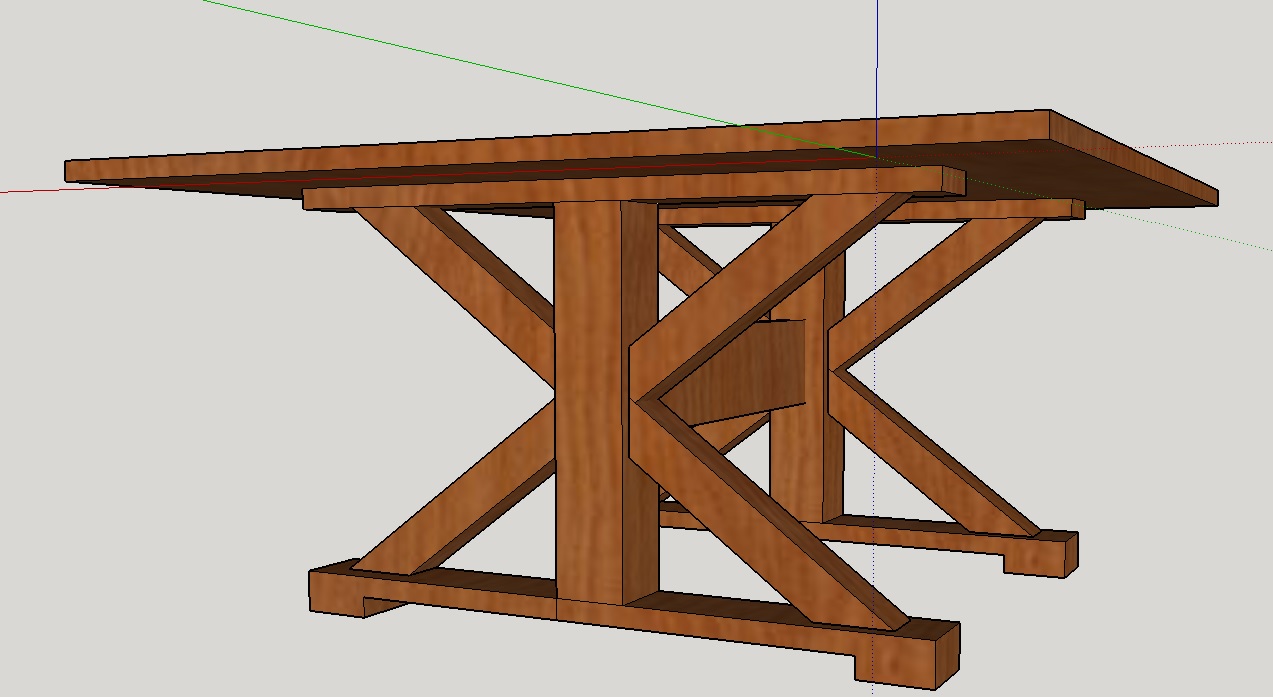The width and height of the screenshot is (1273, 697).
Task: Select the front central vertical post
Action: pos(590,400)
